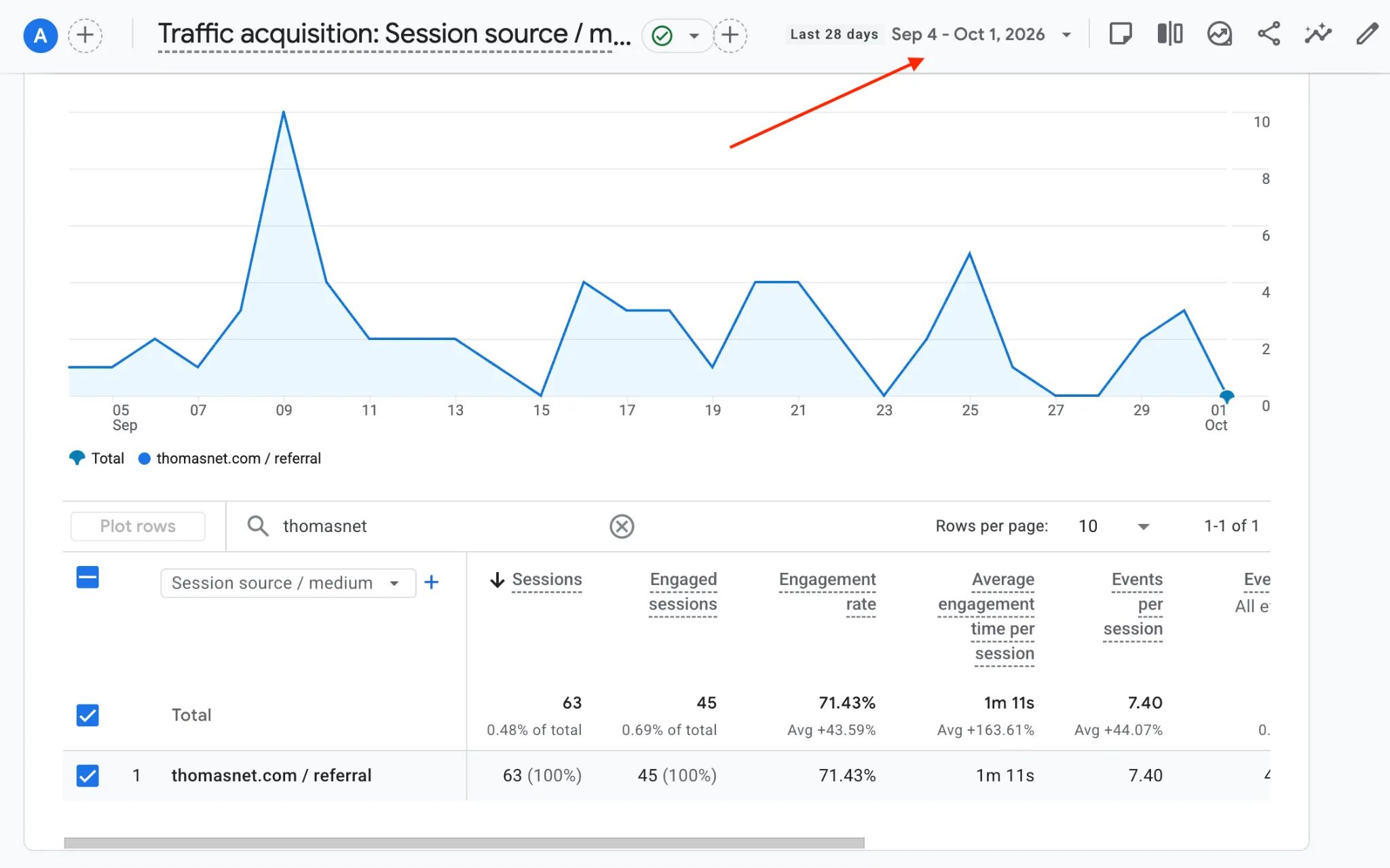Click the search field containing 'thomasnet'
The image size is (1390, 868).
pos(441,526)
